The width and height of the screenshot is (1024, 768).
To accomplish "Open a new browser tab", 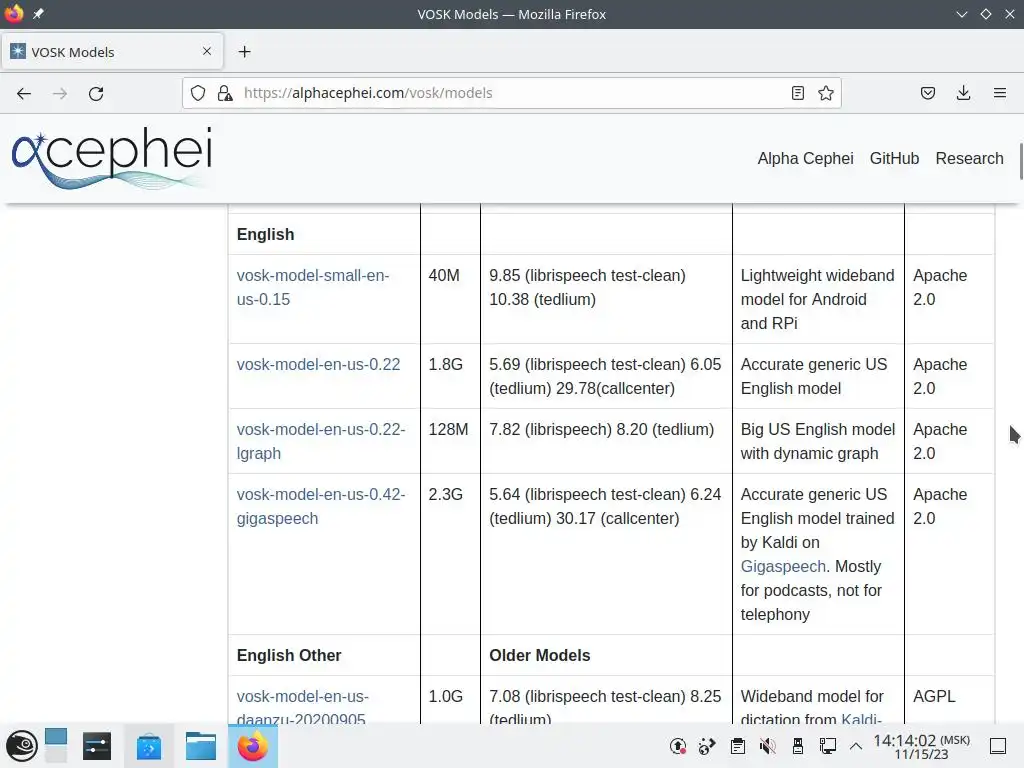I will coord(244,52).
